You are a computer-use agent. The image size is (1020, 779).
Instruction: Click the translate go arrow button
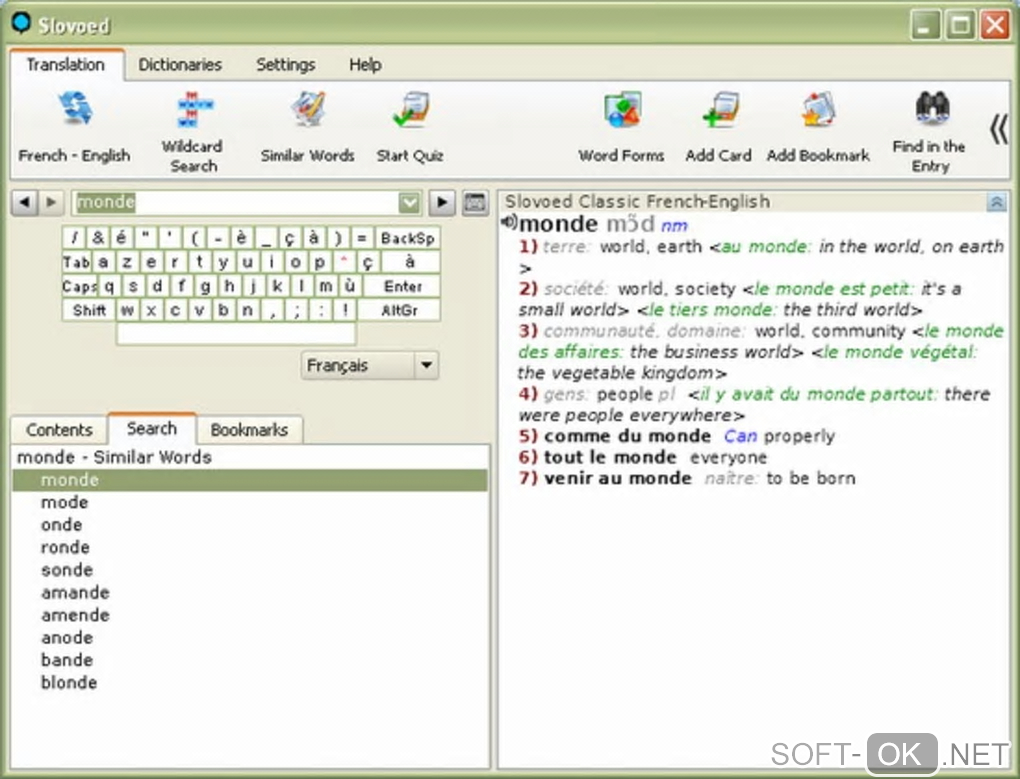click(442, 203)
